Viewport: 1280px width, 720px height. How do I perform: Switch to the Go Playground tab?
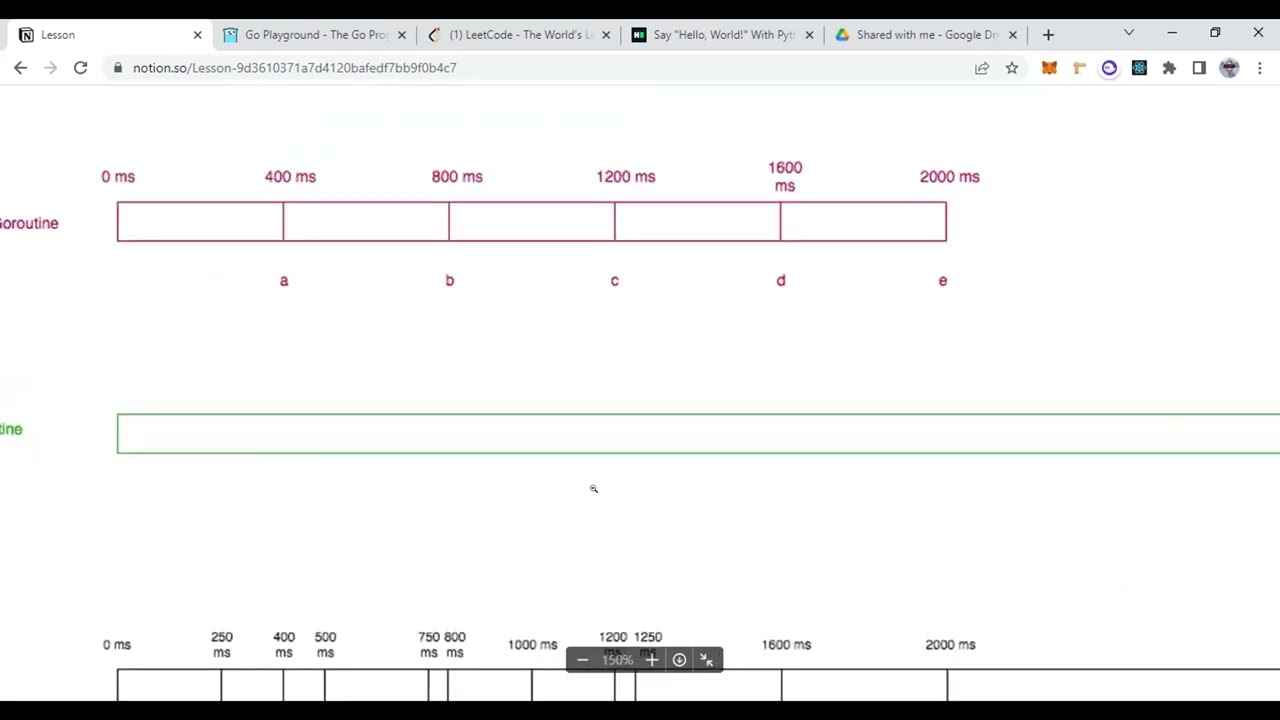pyautogui.click(x=316, y=34)
